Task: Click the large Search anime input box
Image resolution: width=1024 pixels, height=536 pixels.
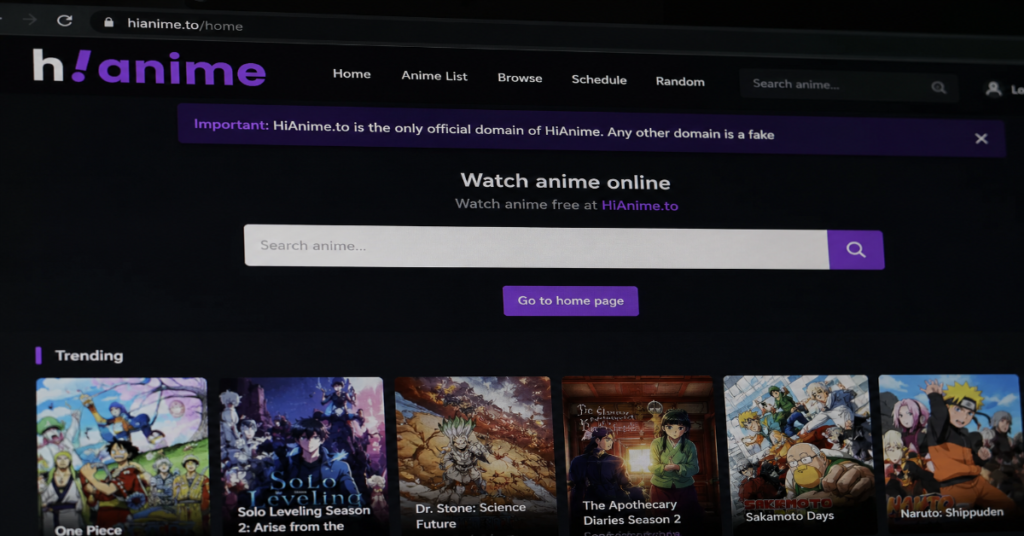Action: 536,247
